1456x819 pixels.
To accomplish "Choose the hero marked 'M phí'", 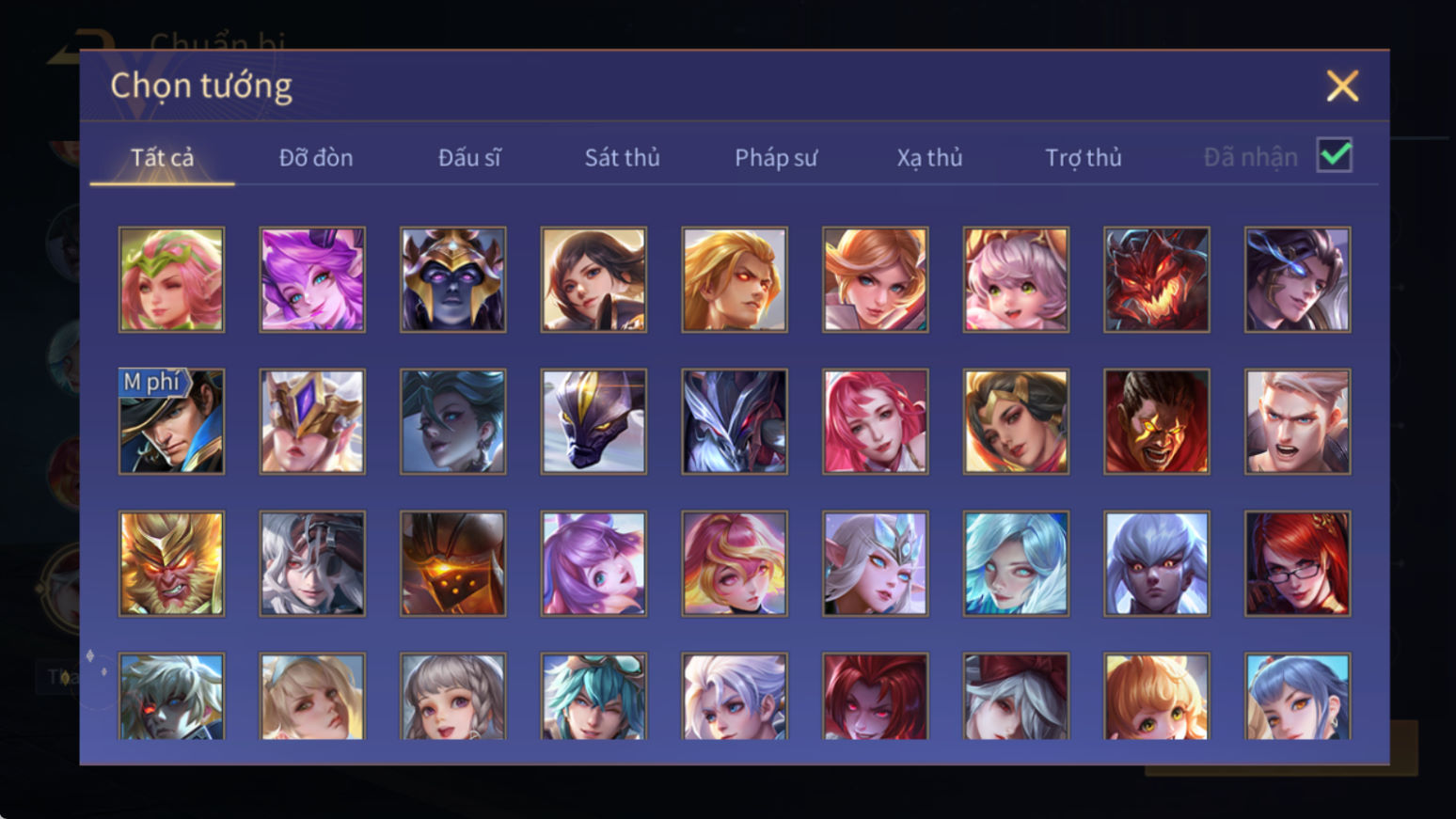I will [x=171, y=421].
